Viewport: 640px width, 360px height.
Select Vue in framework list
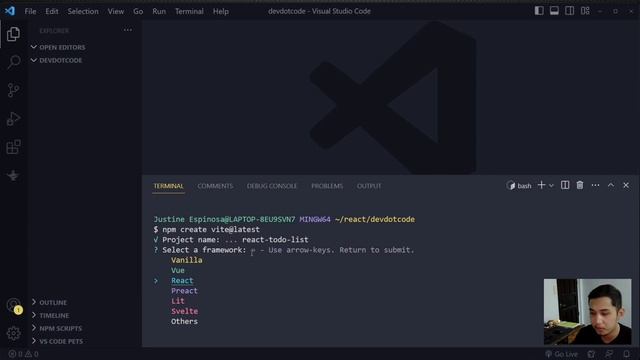click(178, 270)
